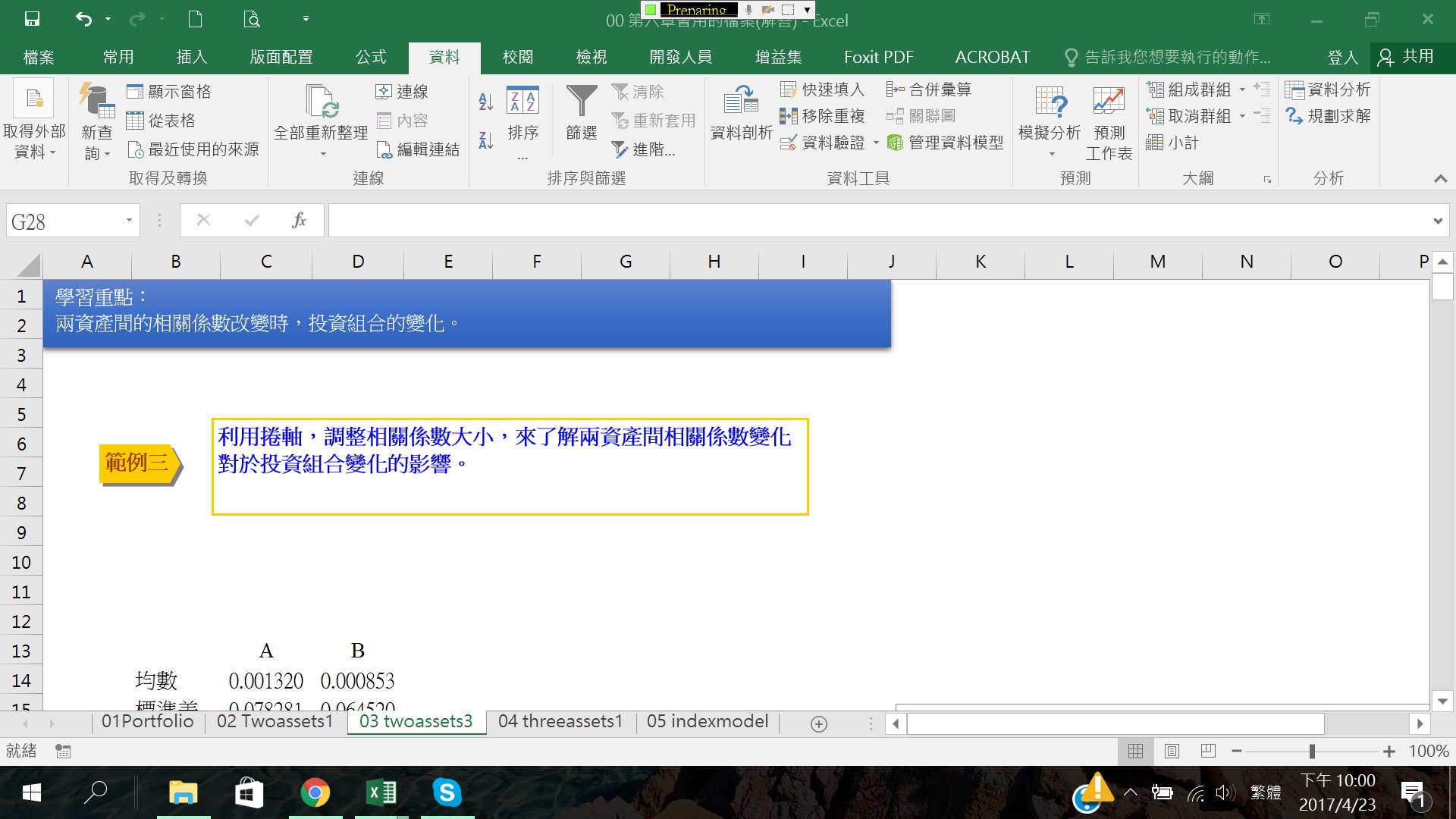This screenshot has height=819, width=1456.
Task: Open Print Preview icon in quick access toolbar
Action: tap(252, 19)
